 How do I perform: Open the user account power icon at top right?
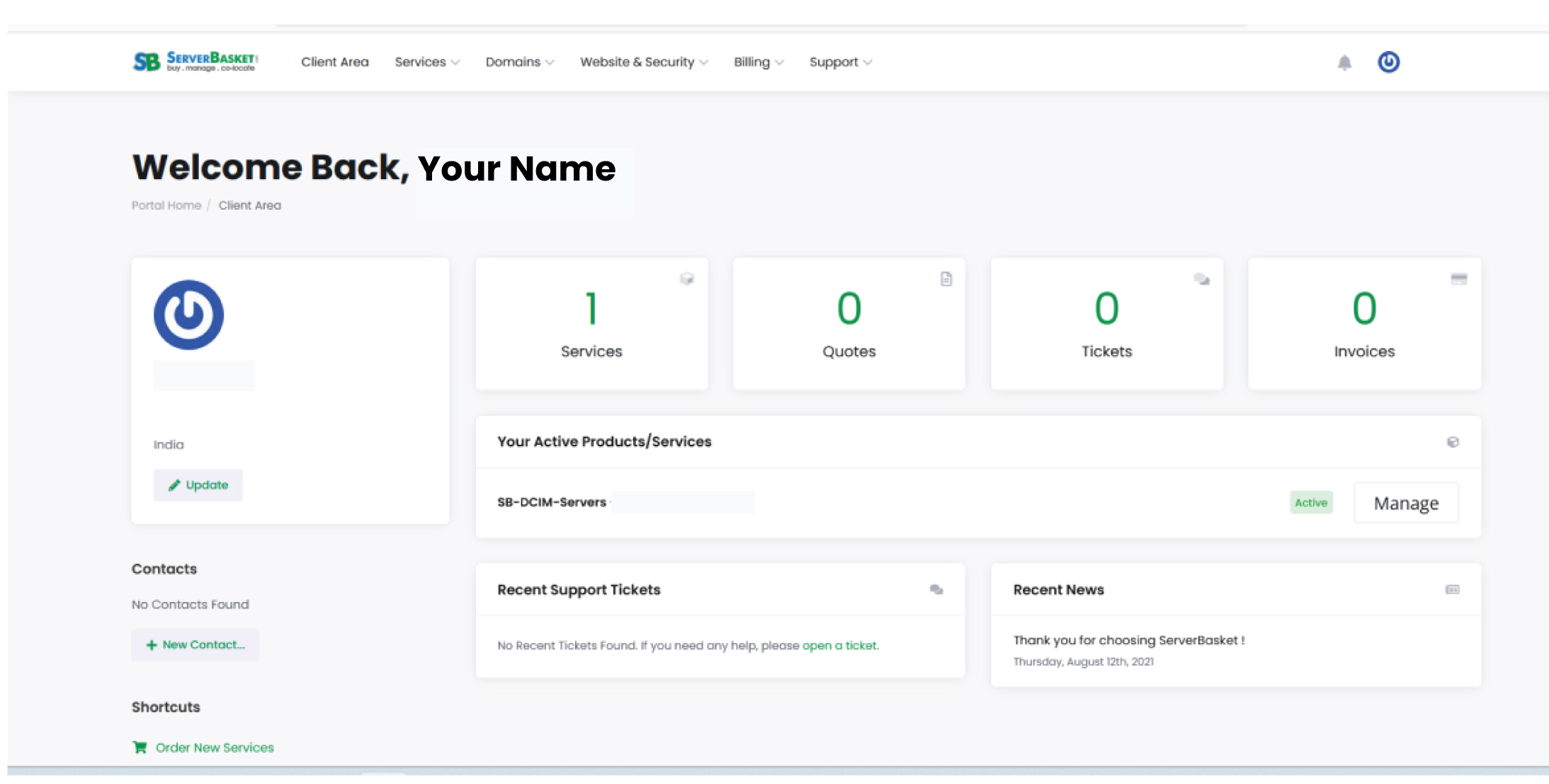click(x=1388, y=62)
